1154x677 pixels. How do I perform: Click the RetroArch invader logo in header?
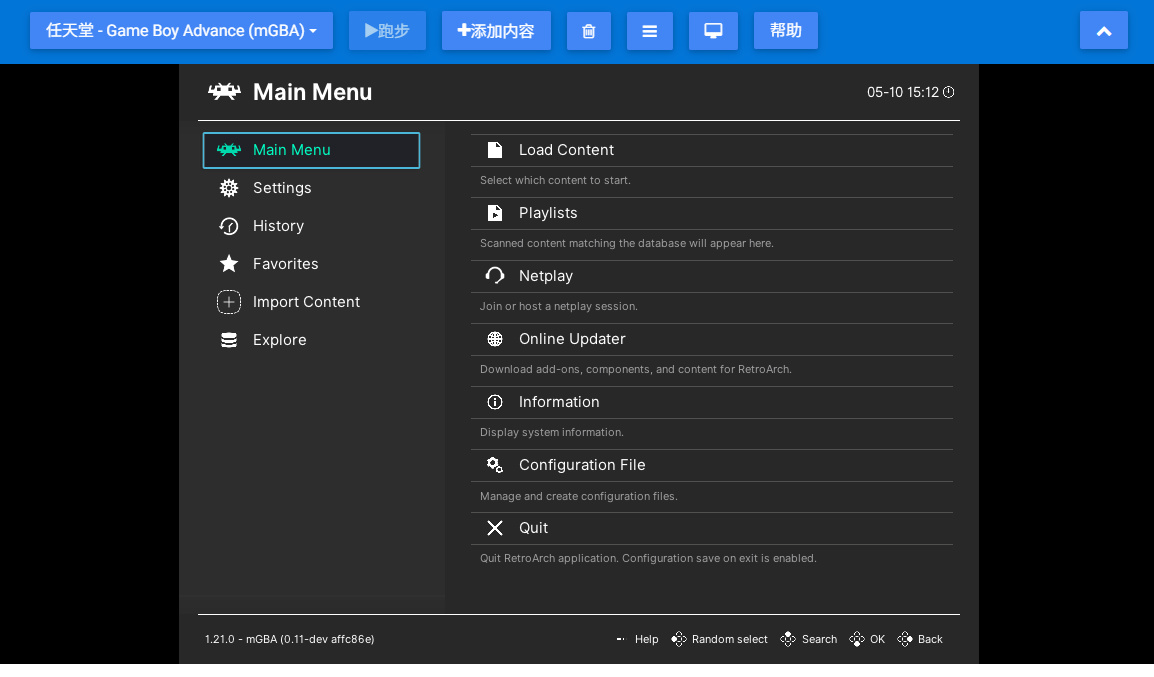click(x=224, y=92)
